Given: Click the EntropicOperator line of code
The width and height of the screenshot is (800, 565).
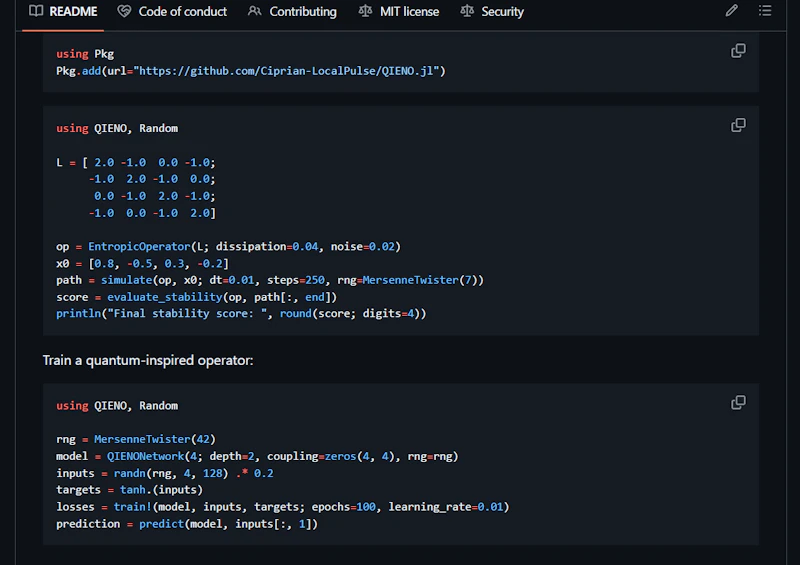Looking at the screenshot, I should coord(229,247).
